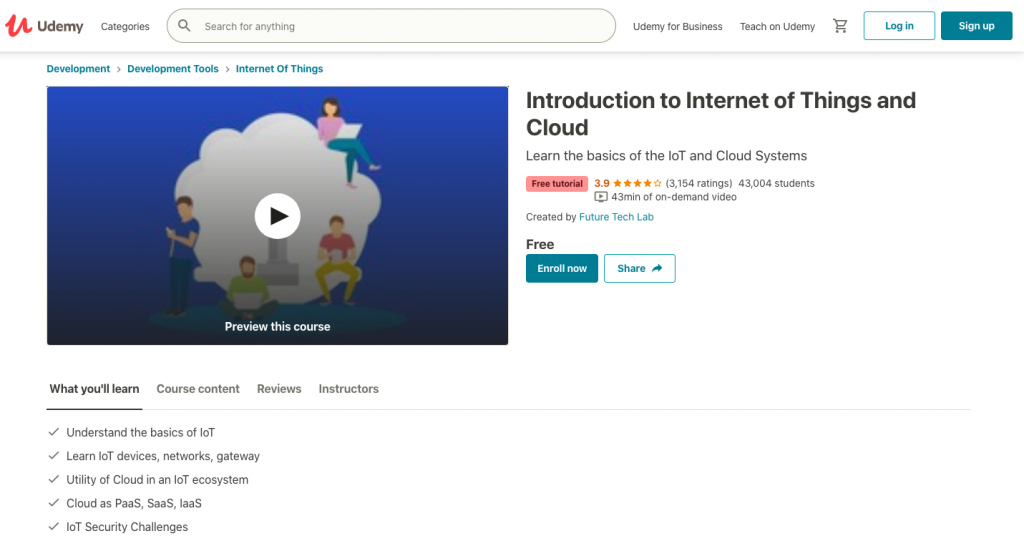1024x536 pixels.
Task: Click chevron after Development Tools breadcrumb
Action: click(x=227, y=69)
